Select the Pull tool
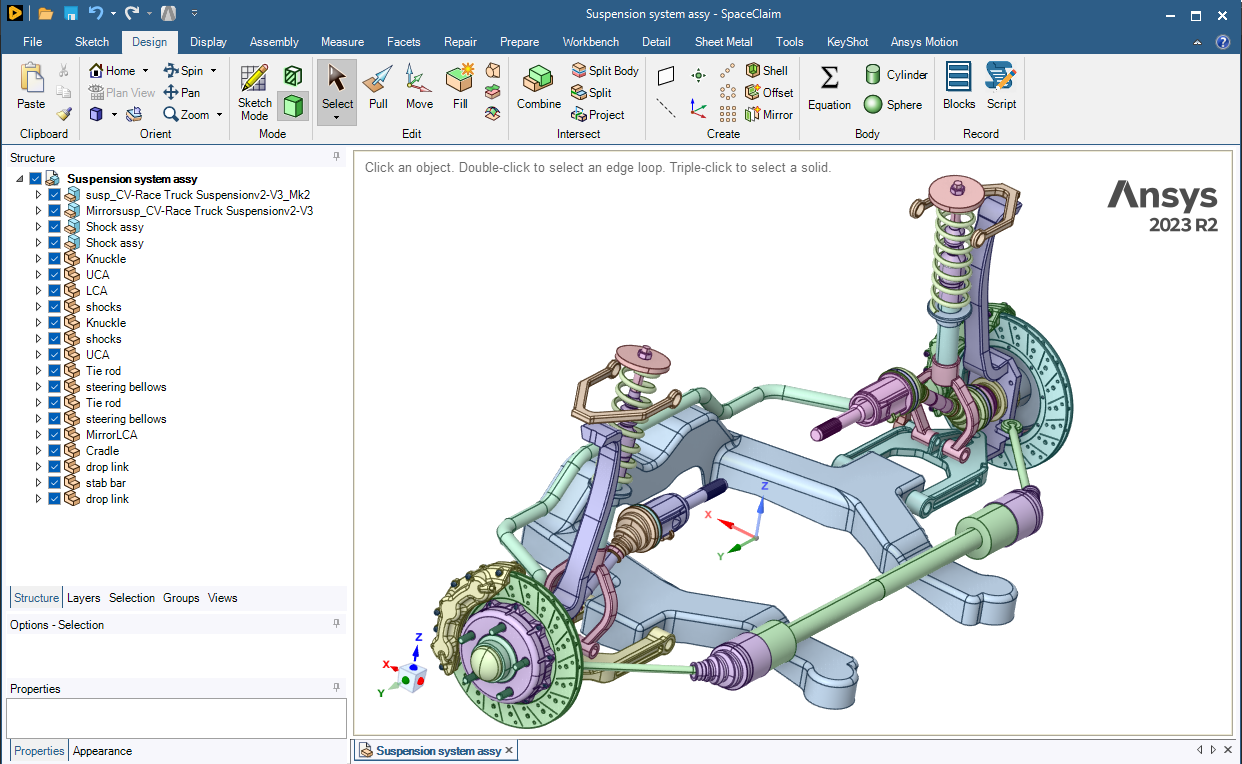1242x764 pixels. [x=378, y=87]
